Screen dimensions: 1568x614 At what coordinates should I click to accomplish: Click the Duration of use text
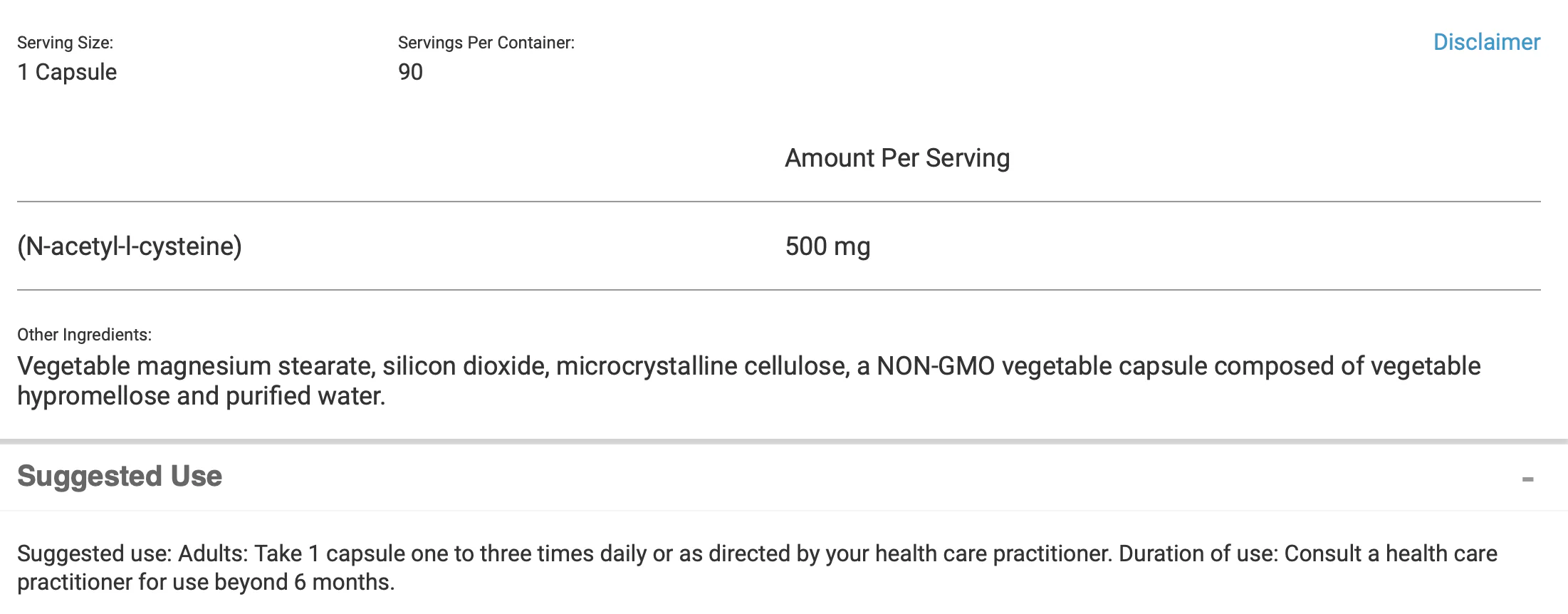click(x=1198, y=553)
